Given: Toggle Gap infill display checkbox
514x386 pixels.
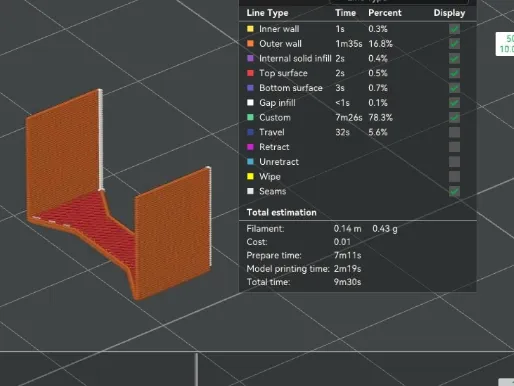Looking at the screenshot, I should pos(454,103).
